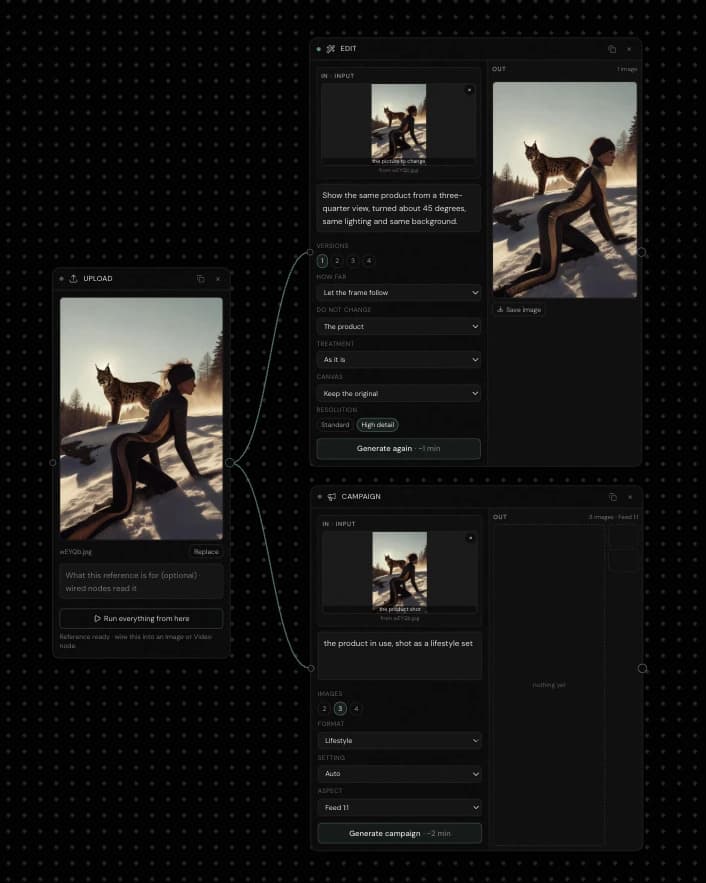Click the EDIT input thumbnail

pyautogui.click(x=399, y=124)
